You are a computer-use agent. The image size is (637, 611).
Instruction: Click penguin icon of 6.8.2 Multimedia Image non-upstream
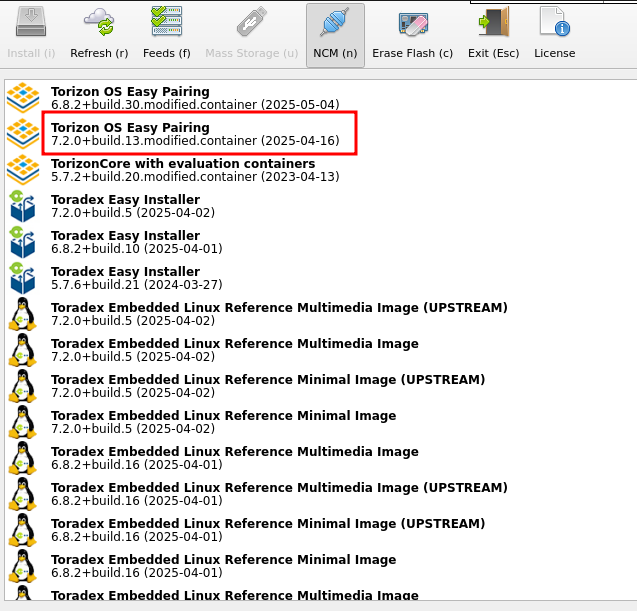point(23,458)
